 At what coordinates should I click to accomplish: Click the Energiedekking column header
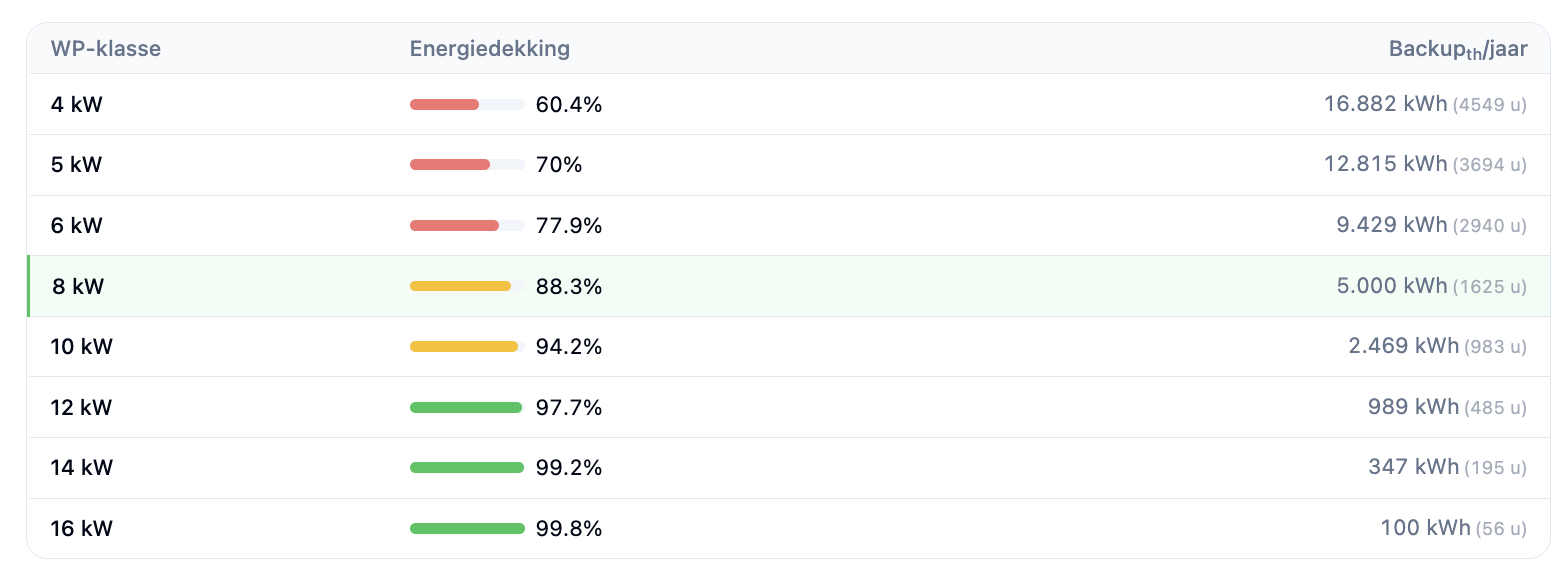490,49
